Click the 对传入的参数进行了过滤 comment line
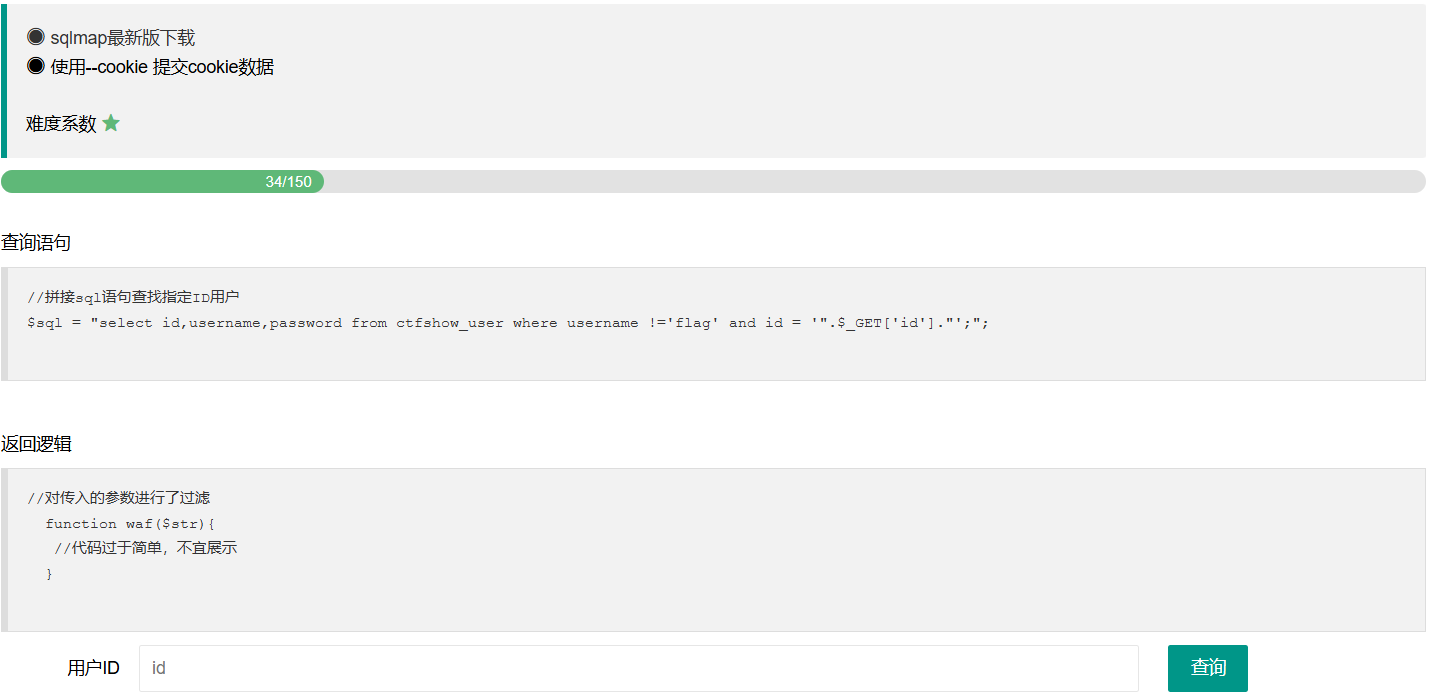The width and height of the screenshot is (1433, 696). (x=119, y=498)
